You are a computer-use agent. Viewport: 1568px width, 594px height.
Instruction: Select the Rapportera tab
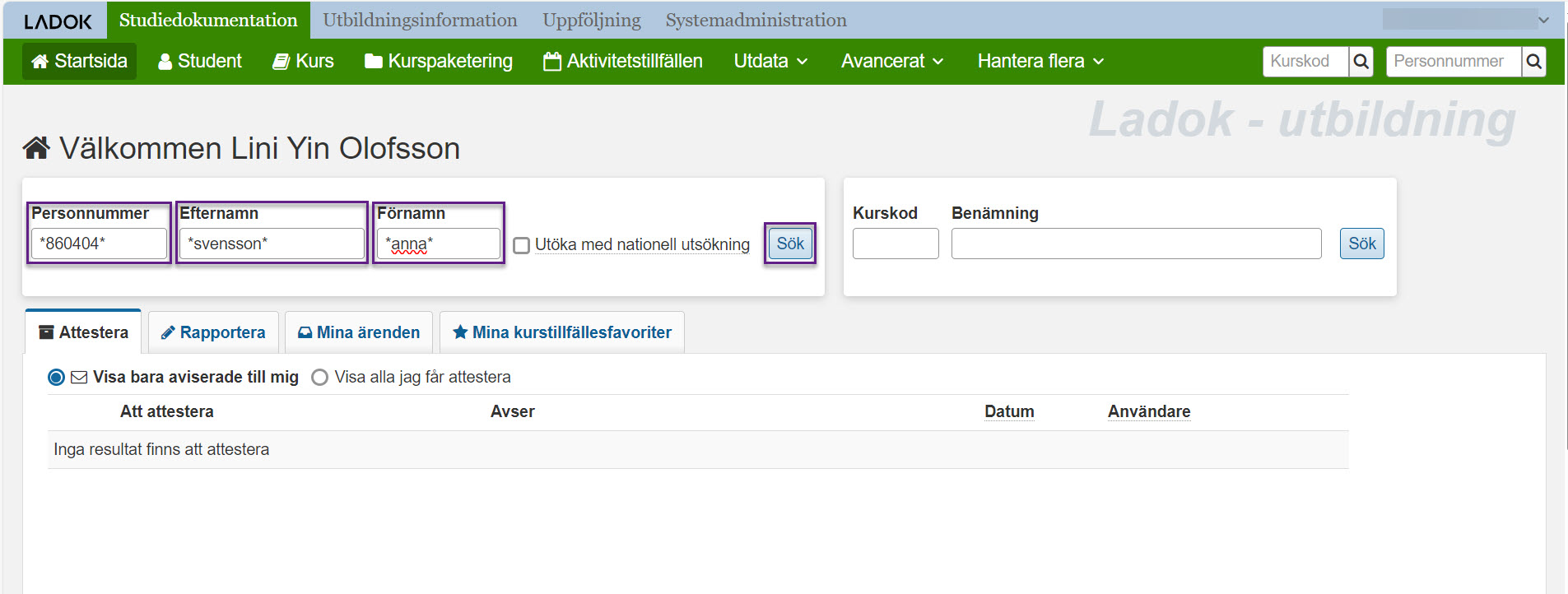click(x=213, y=332)
